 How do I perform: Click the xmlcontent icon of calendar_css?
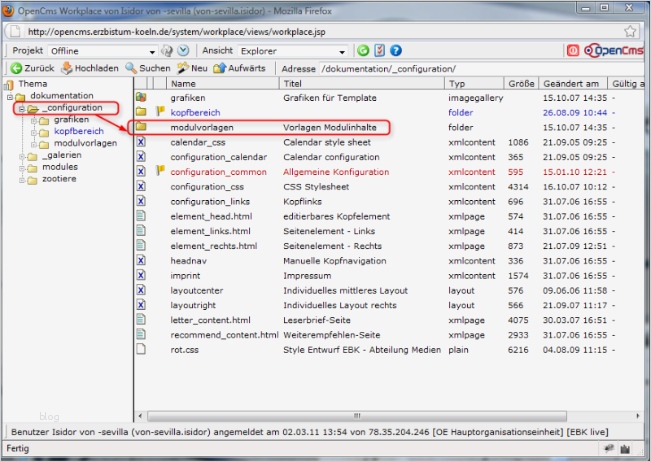pyautogui.click(x=141, y=143)
